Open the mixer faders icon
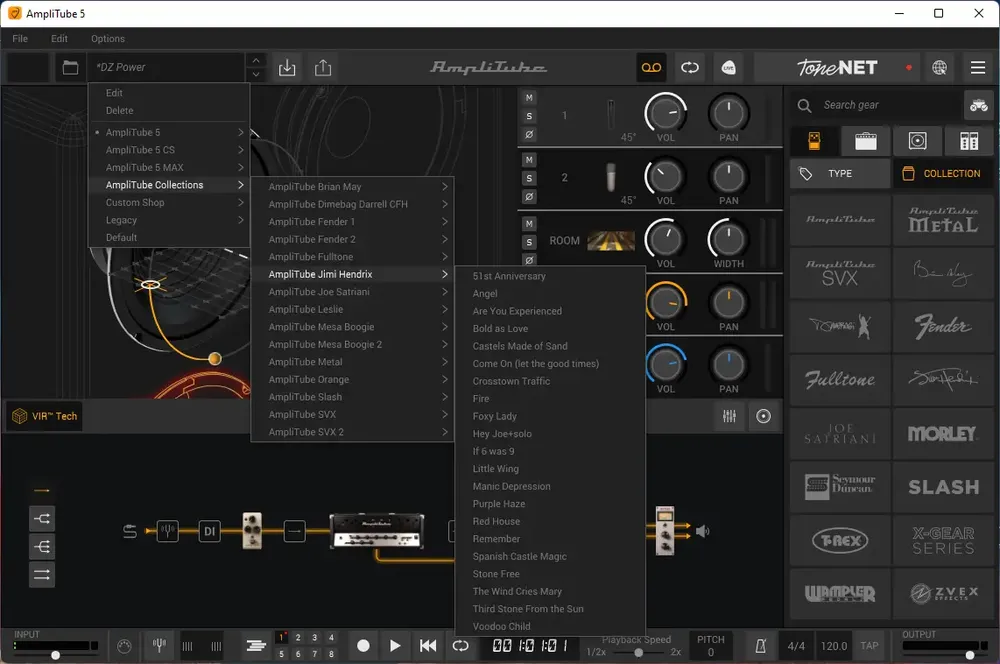The height and width of the screenshot is (664, 1000). click(729, 417)
